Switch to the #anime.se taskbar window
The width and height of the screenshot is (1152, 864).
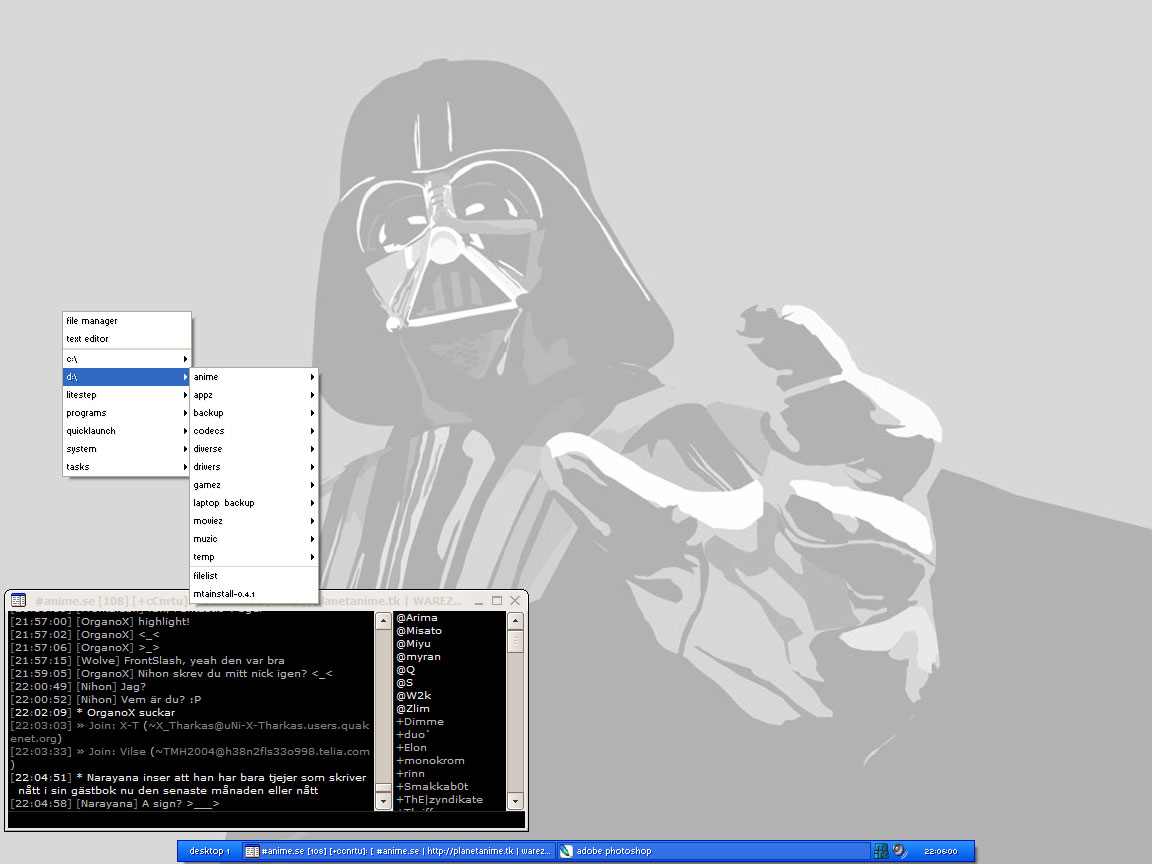click(398, 851)
